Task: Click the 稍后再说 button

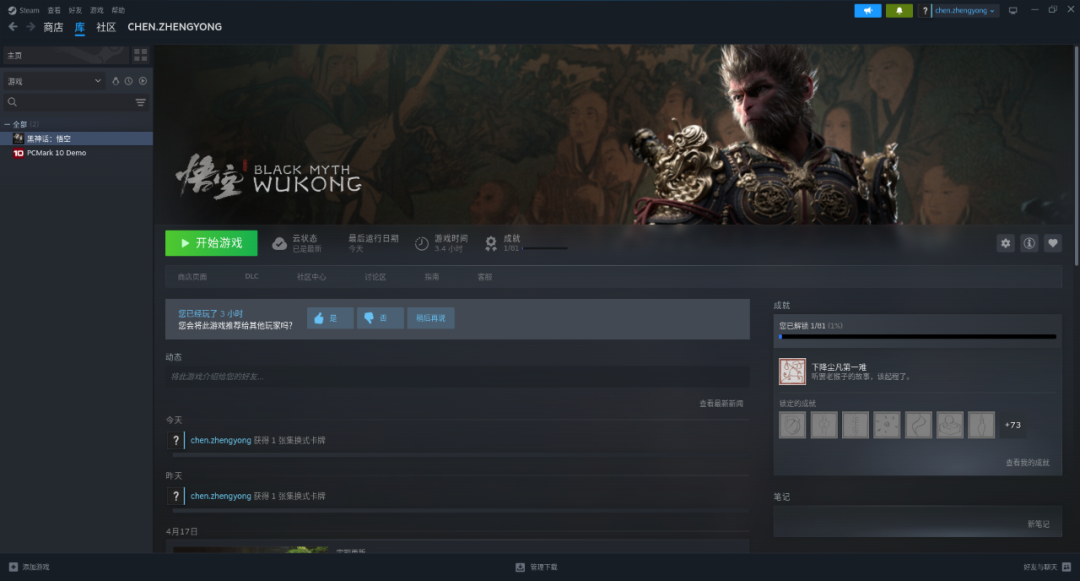Action: (430, 318)
